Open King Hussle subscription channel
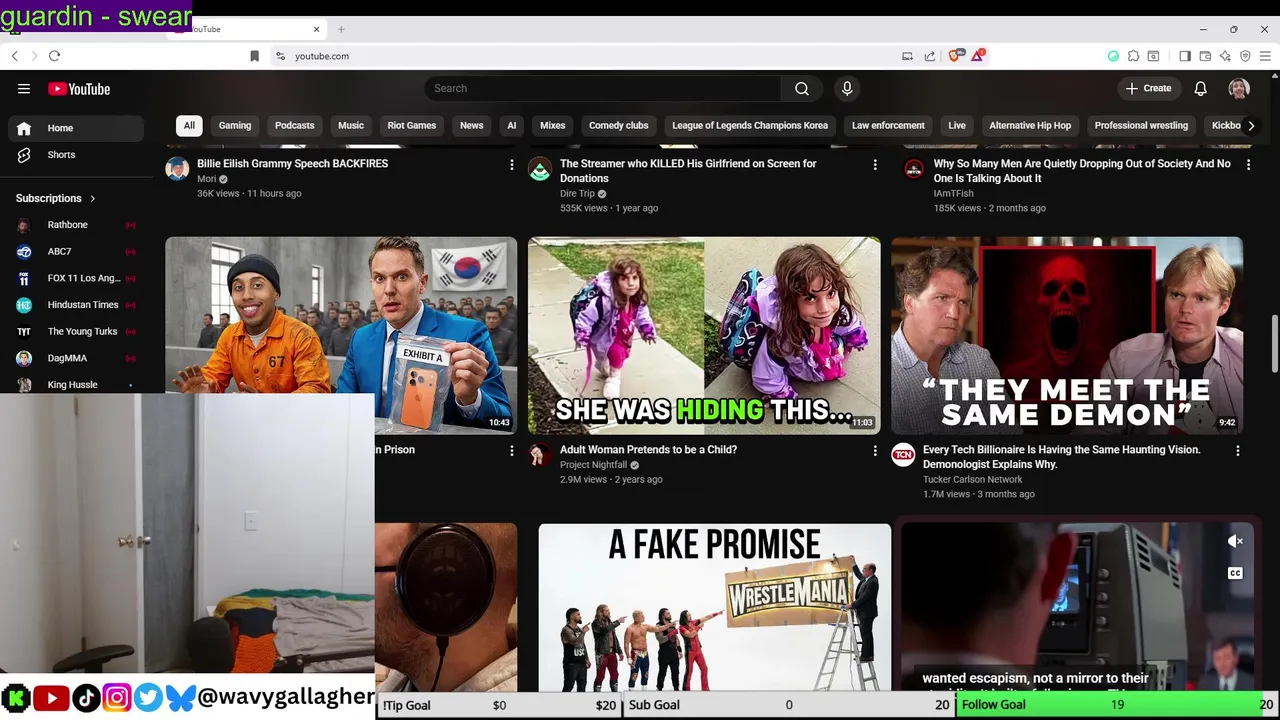 click(x=76, y=385)
